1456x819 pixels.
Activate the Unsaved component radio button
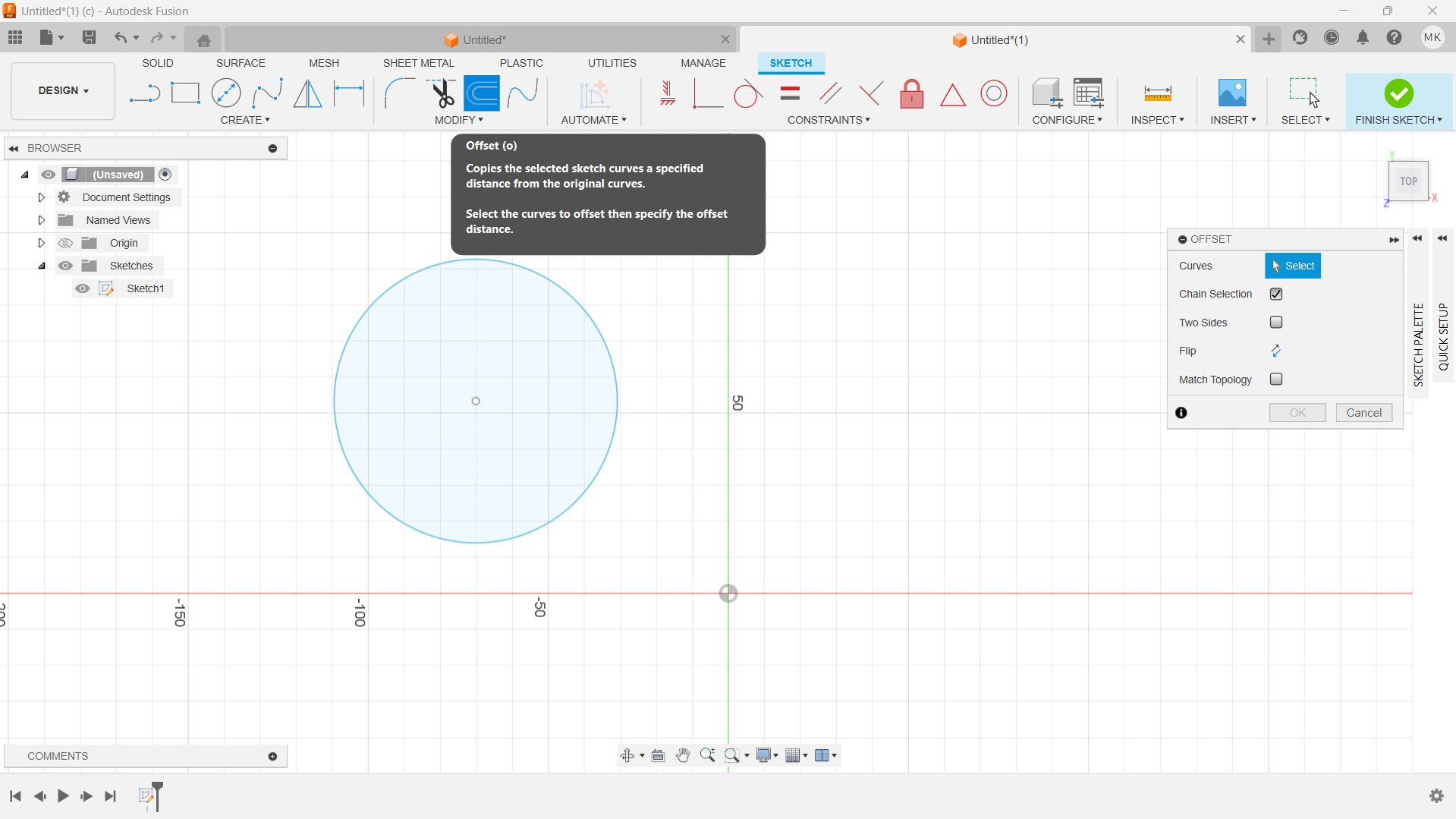165,175
